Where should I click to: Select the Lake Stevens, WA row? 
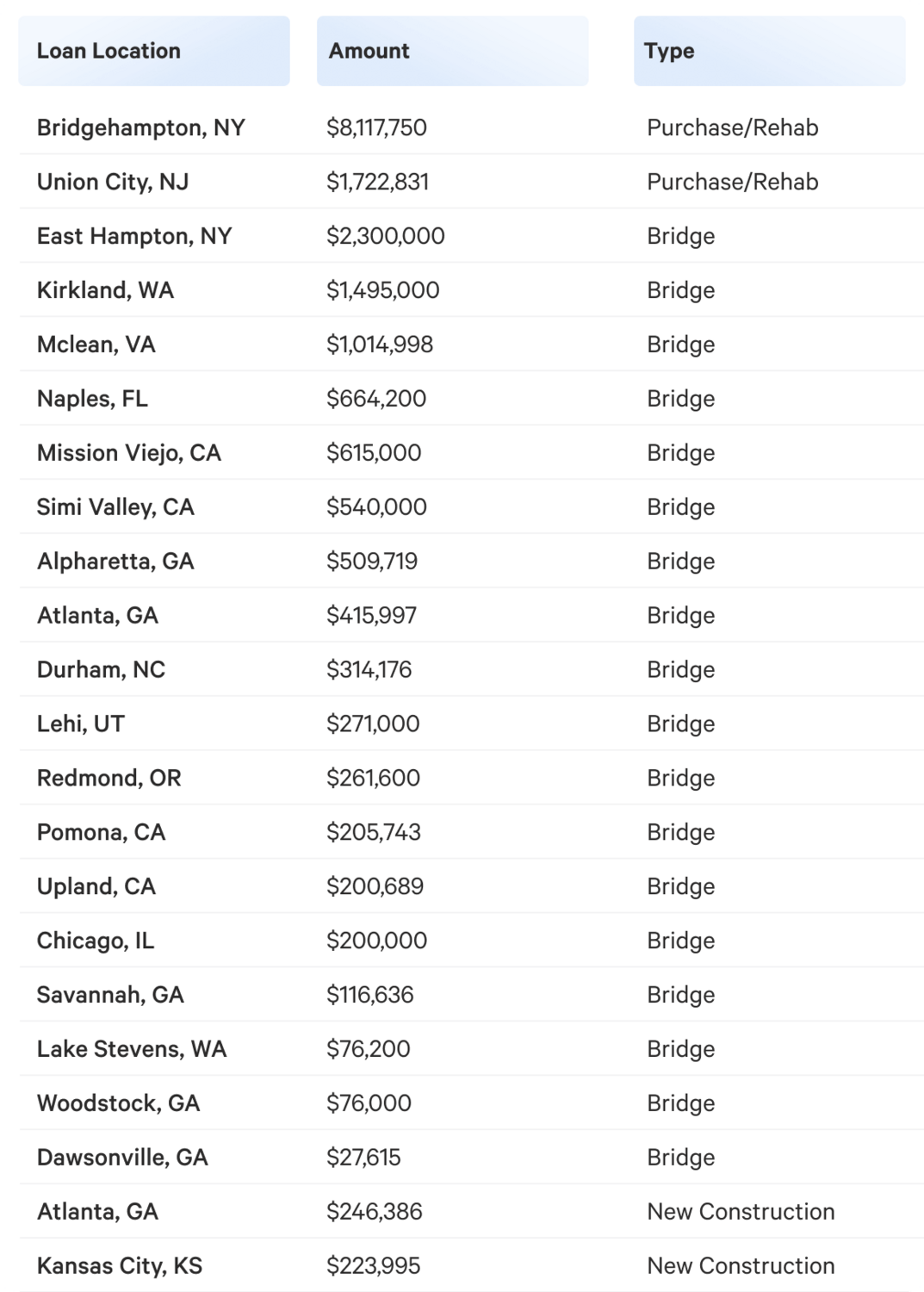coord(132,1049)
